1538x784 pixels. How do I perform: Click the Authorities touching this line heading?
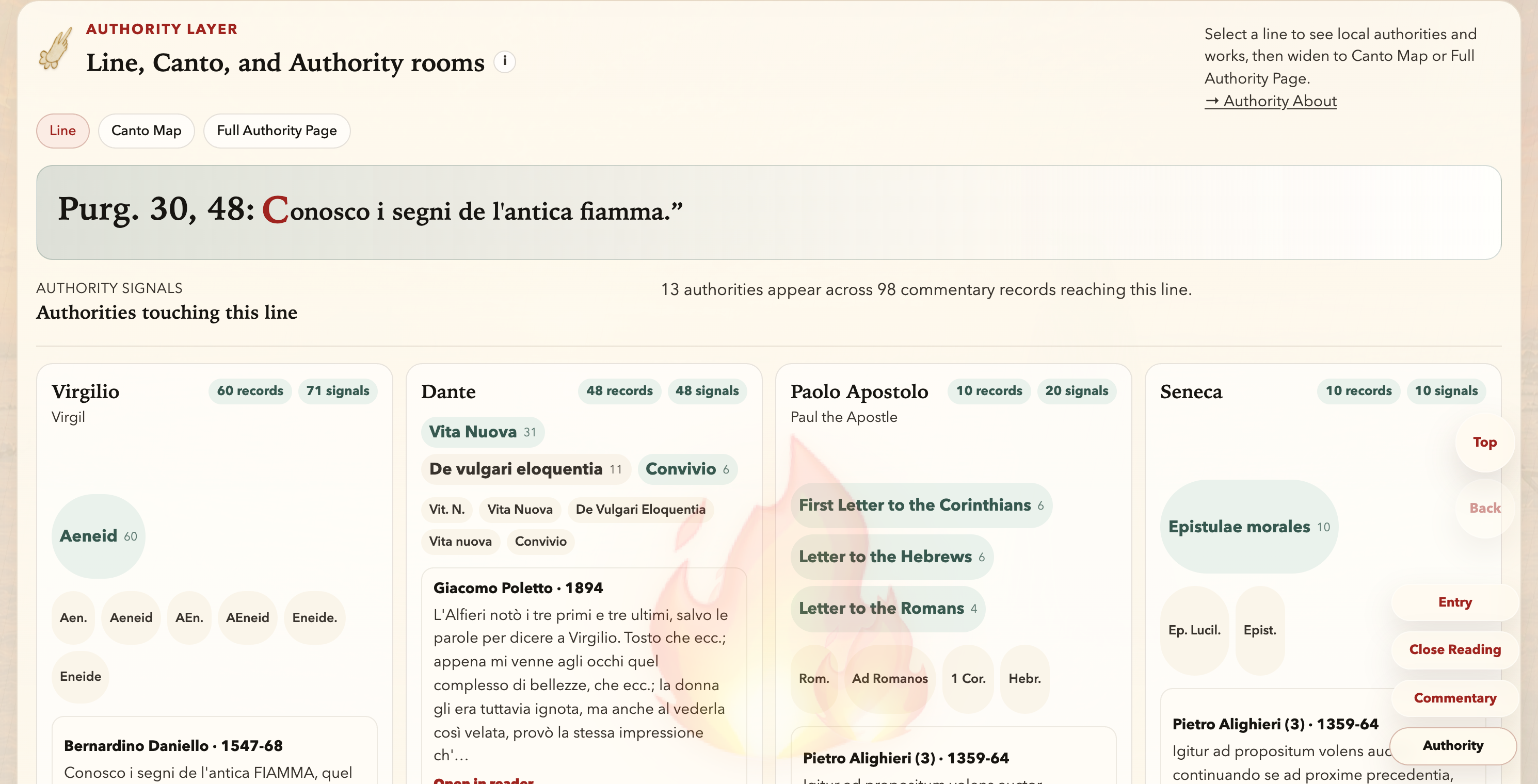click(167, 312)
